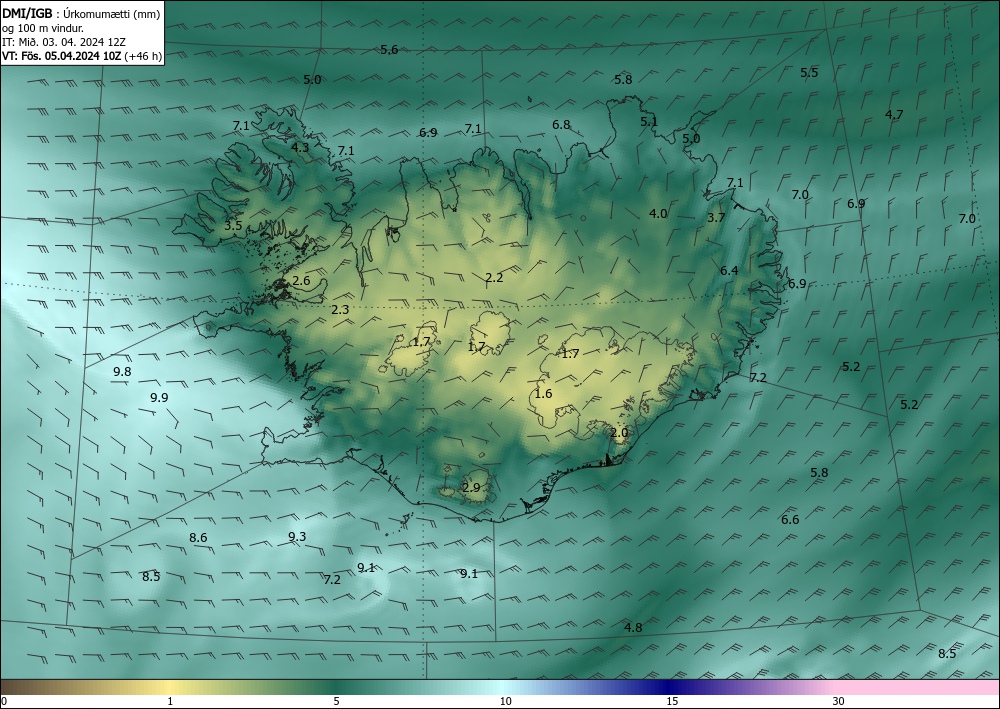This screenshot has width=1000, height=709.
Task: Click the 2.2 value label
Action: click(x=494, y=278)
